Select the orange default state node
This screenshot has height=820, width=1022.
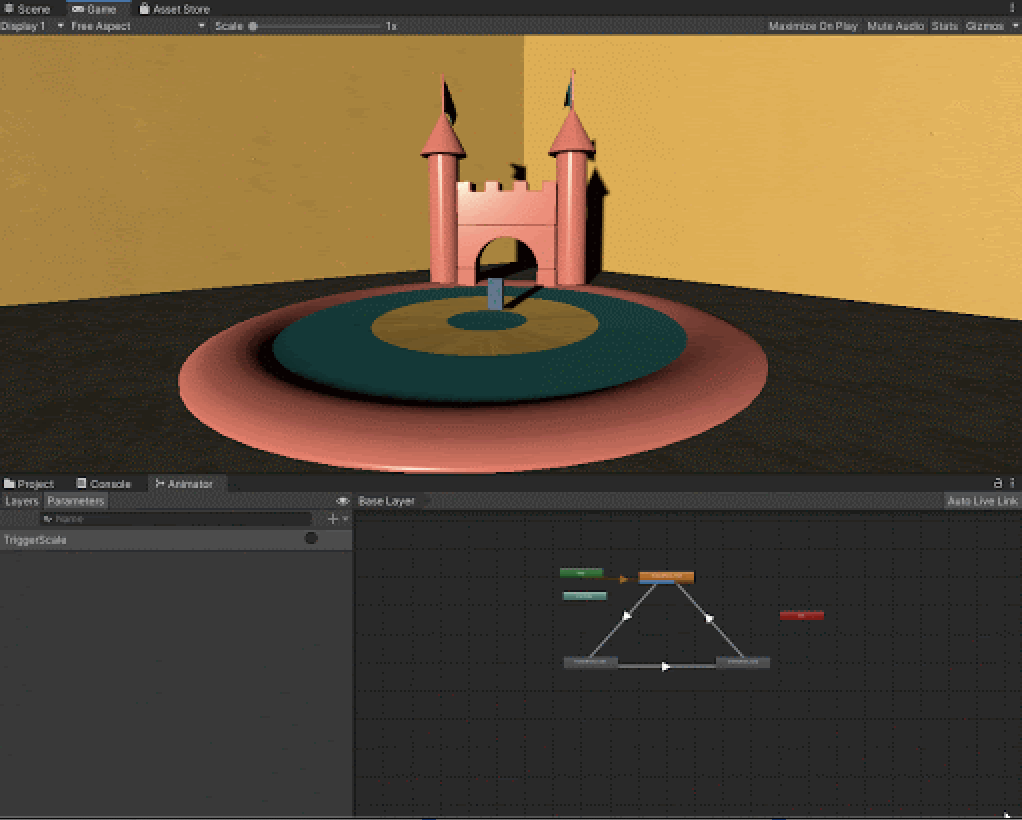(x=666, y=577)
